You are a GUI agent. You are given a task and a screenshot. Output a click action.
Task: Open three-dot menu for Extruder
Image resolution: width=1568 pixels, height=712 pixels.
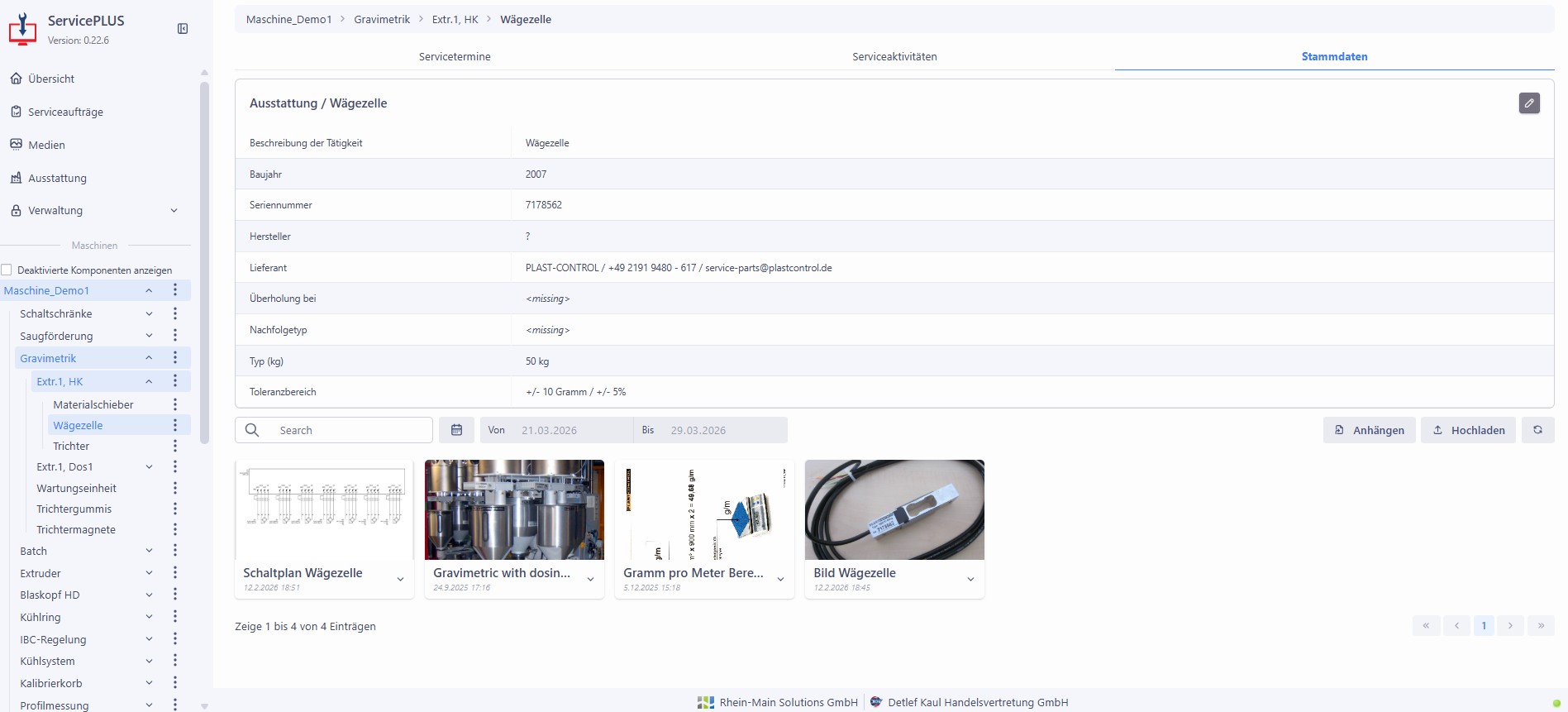tap(175, 573)
